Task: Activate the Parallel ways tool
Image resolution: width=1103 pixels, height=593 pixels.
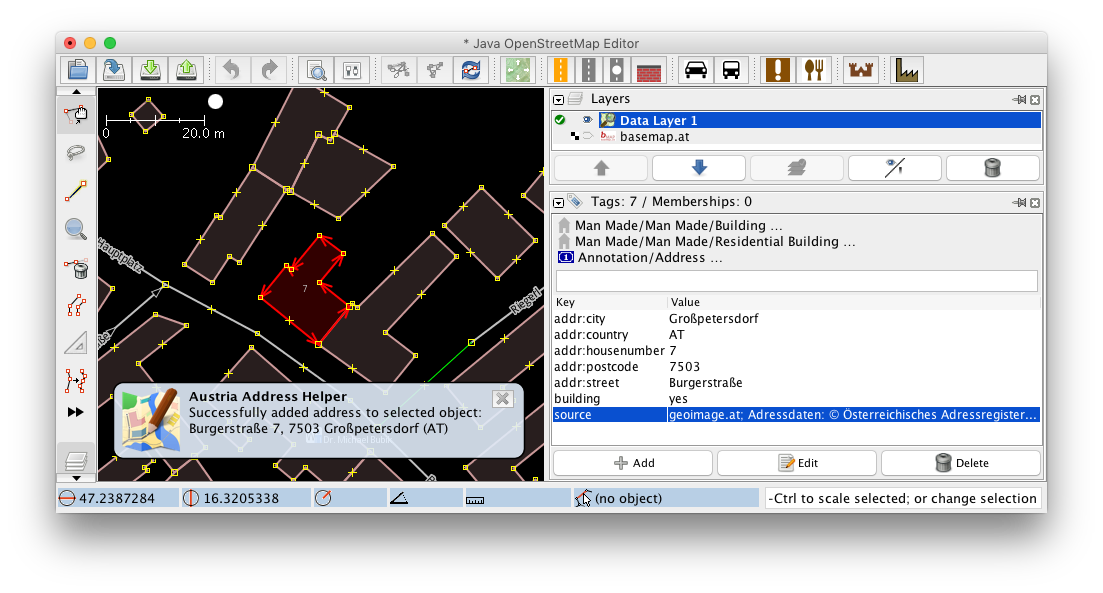Action: tap(76, 305)
